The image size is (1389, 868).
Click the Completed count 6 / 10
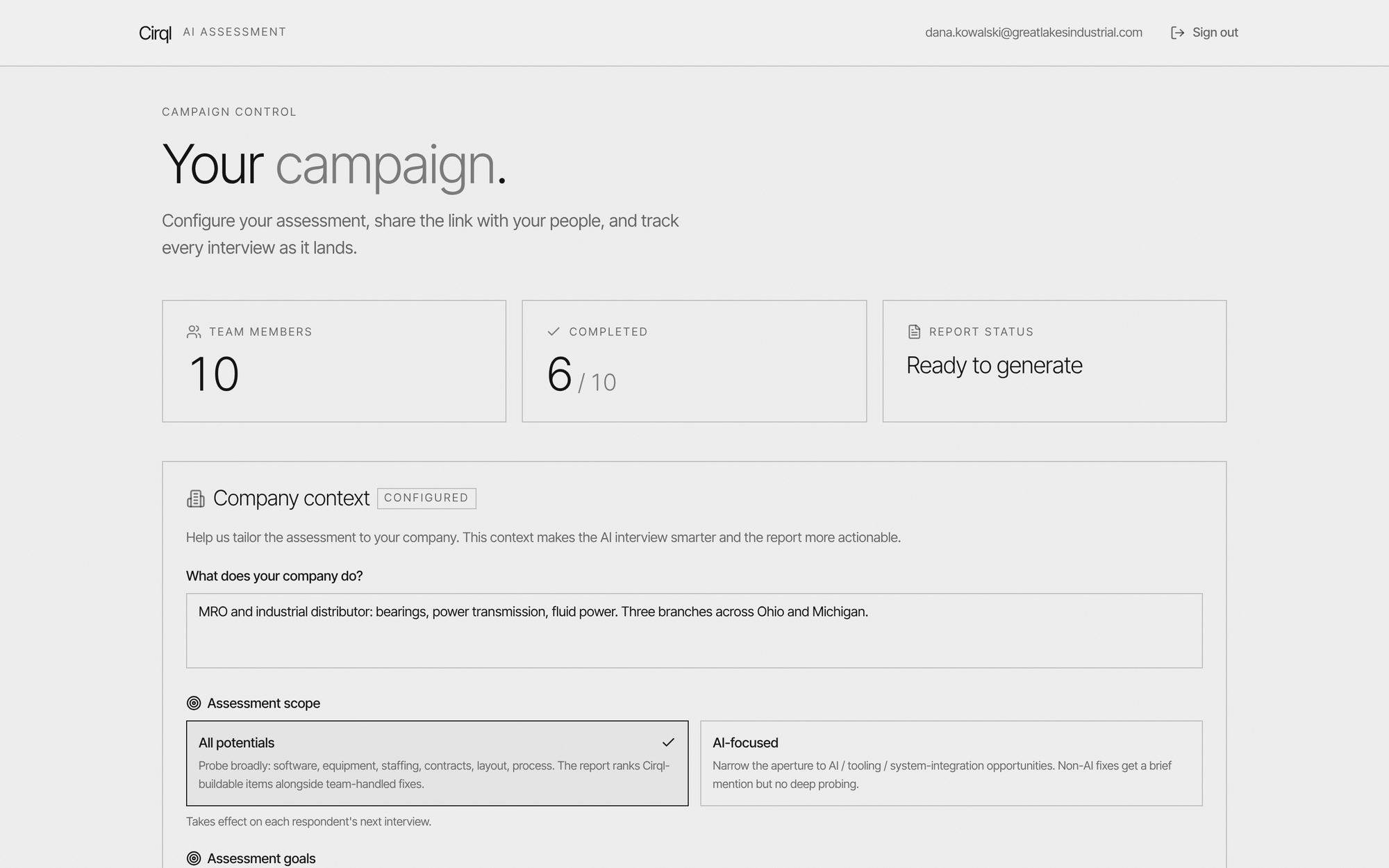(x=582, y=376)
